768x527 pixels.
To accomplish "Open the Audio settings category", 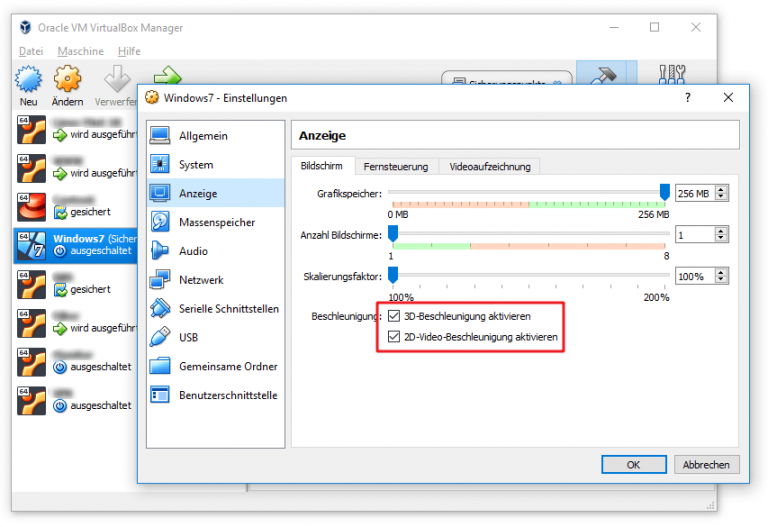I will pyautogui.click(x=216, y=251).
